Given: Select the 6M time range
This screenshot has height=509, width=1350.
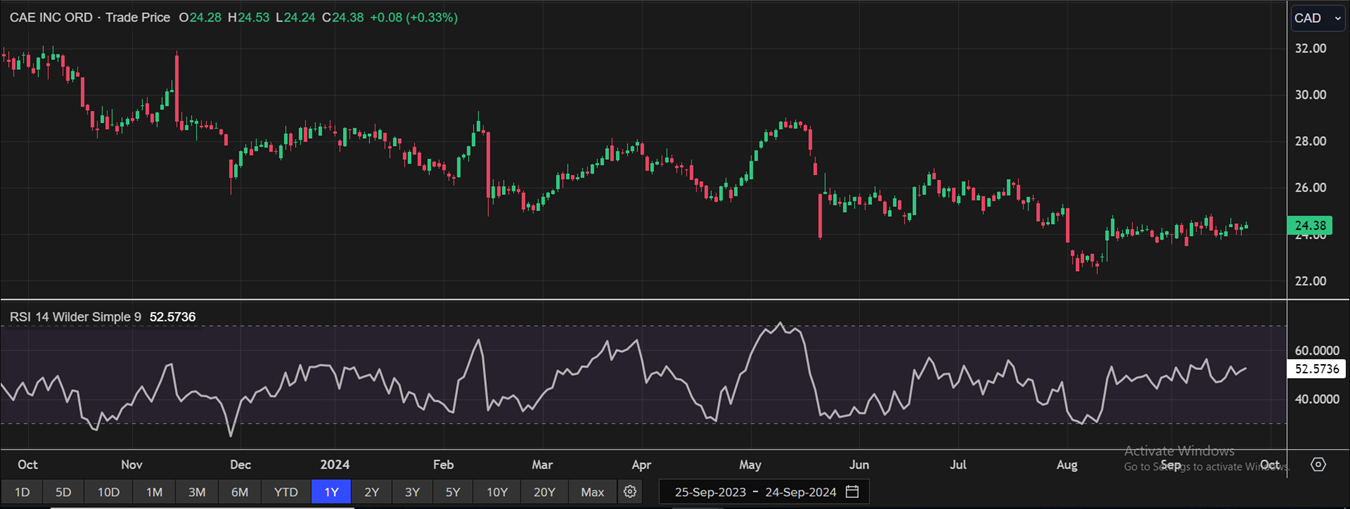Looking at the screenshot, I should pos(240,492).
